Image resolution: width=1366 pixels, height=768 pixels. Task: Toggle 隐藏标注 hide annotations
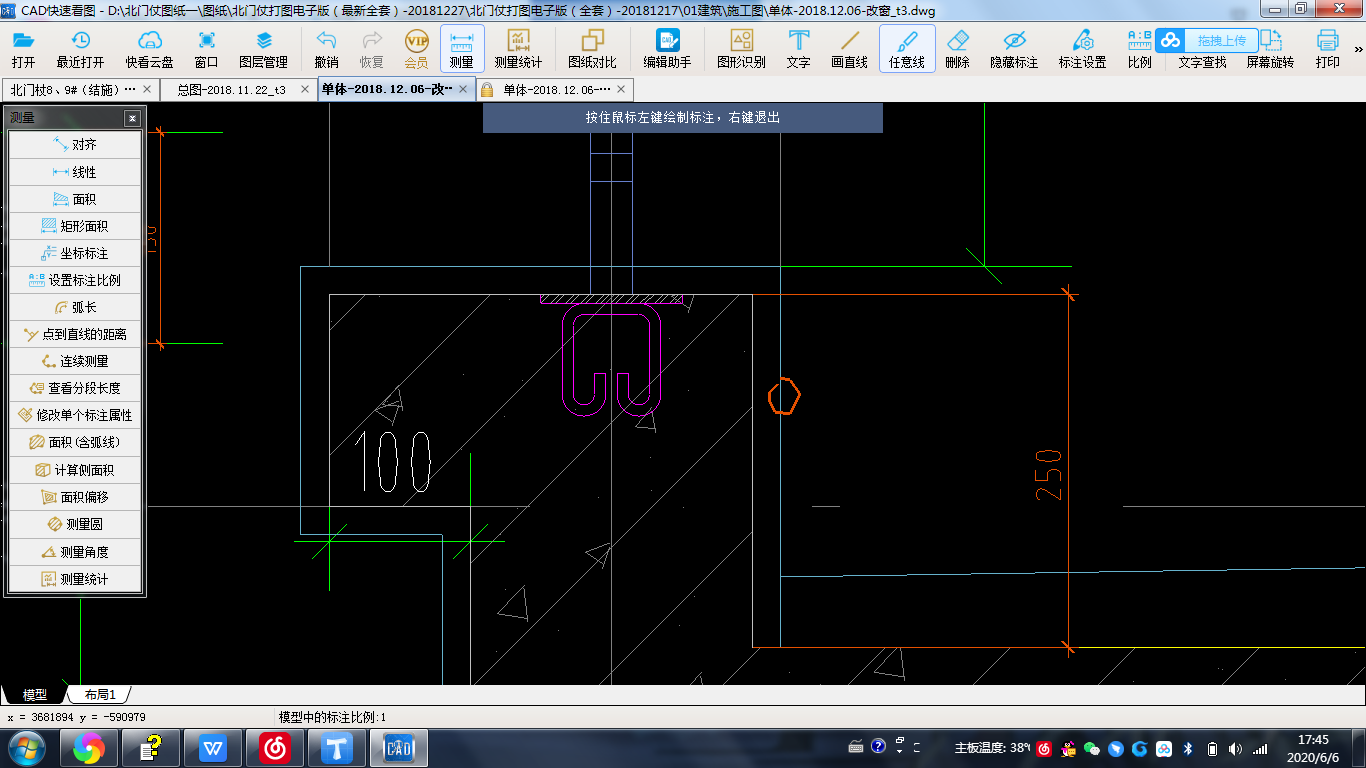(1014, 48)
